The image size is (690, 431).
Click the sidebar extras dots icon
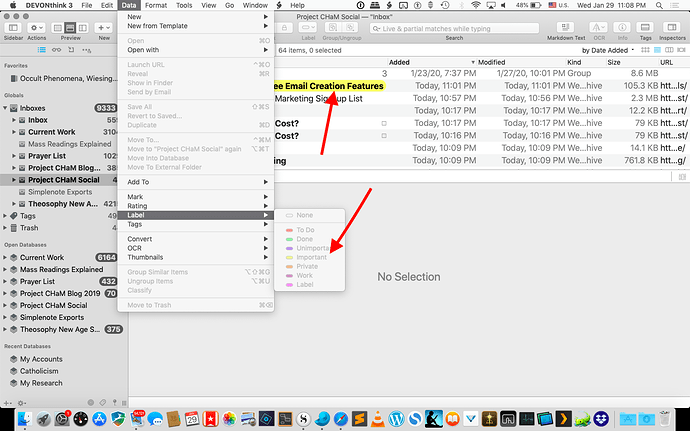[x=86, y=50]
